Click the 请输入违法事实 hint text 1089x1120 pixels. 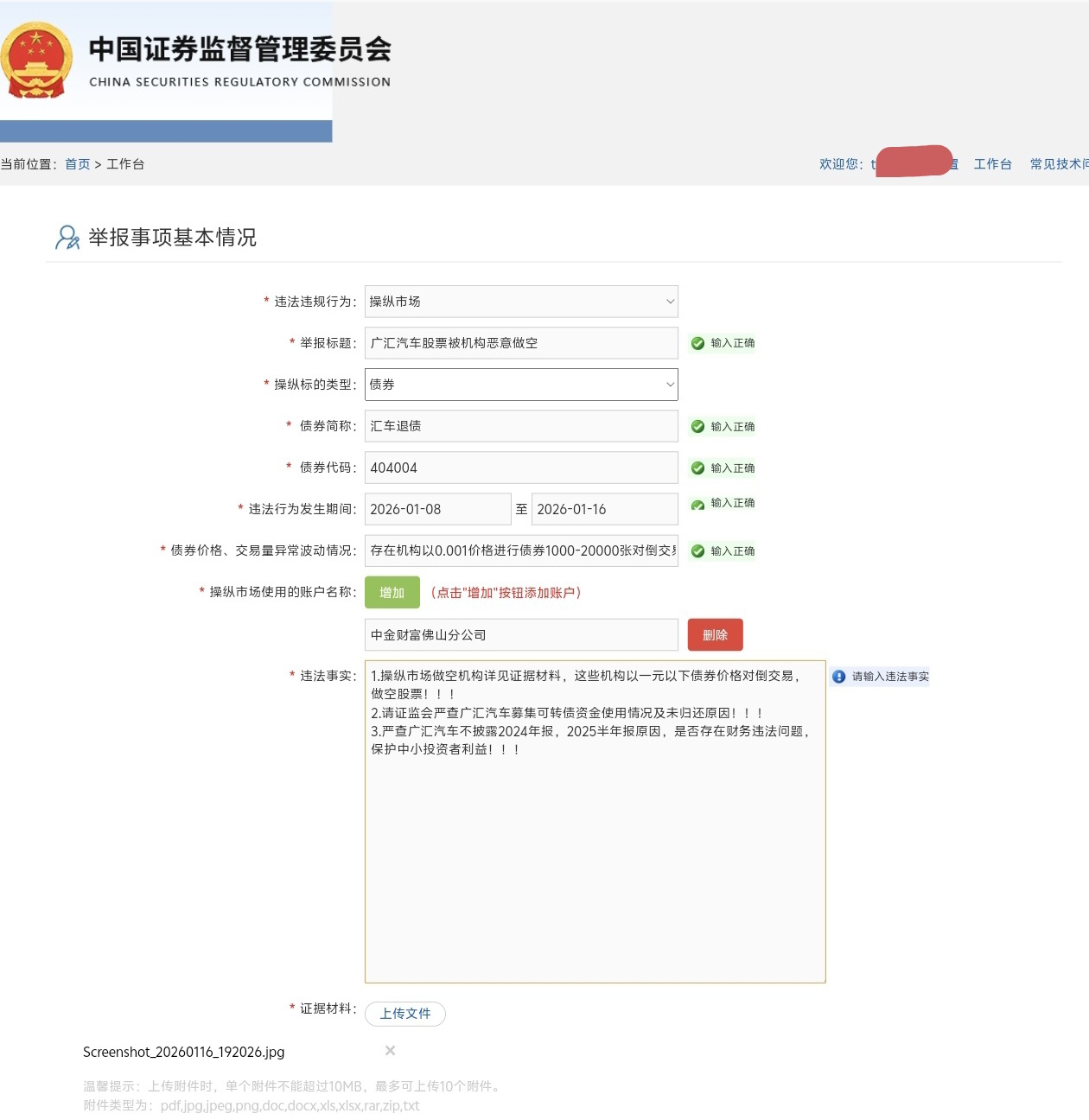[890, 677]
